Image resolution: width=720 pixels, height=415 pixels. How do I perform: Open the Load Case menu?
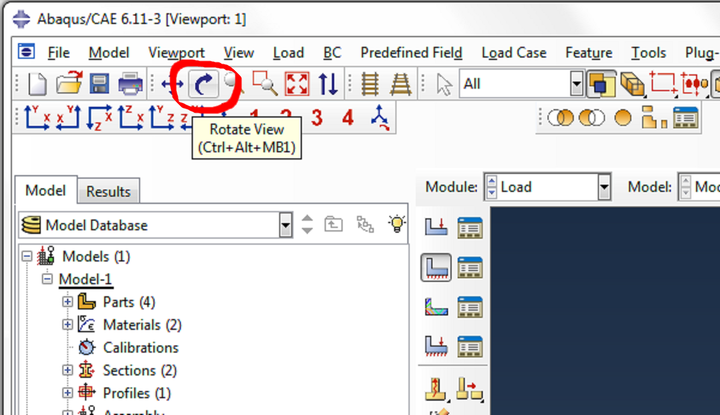(x=514, y=53)
